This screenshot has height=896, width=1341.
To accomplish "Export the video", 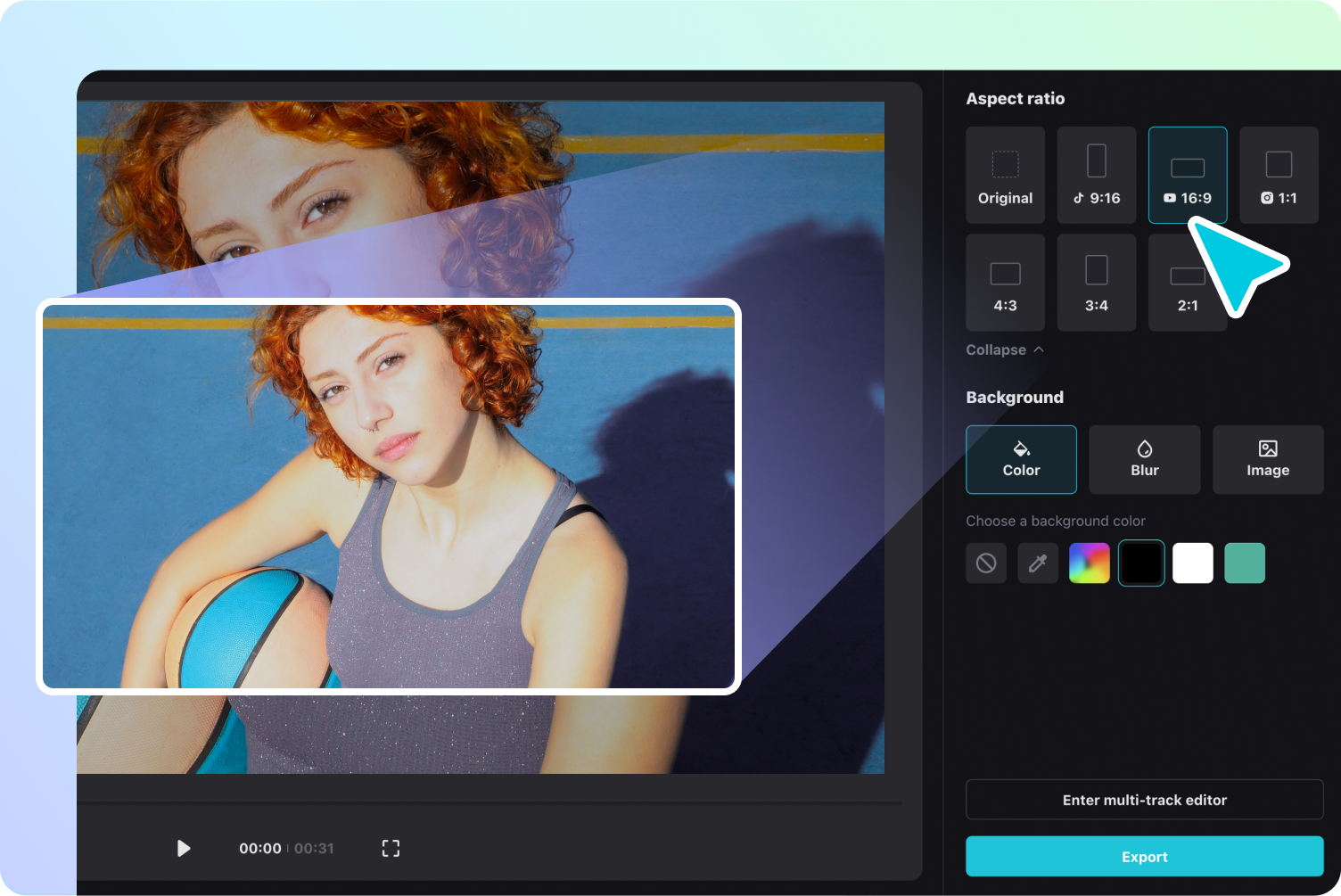I will click(x=1144, y=856).
